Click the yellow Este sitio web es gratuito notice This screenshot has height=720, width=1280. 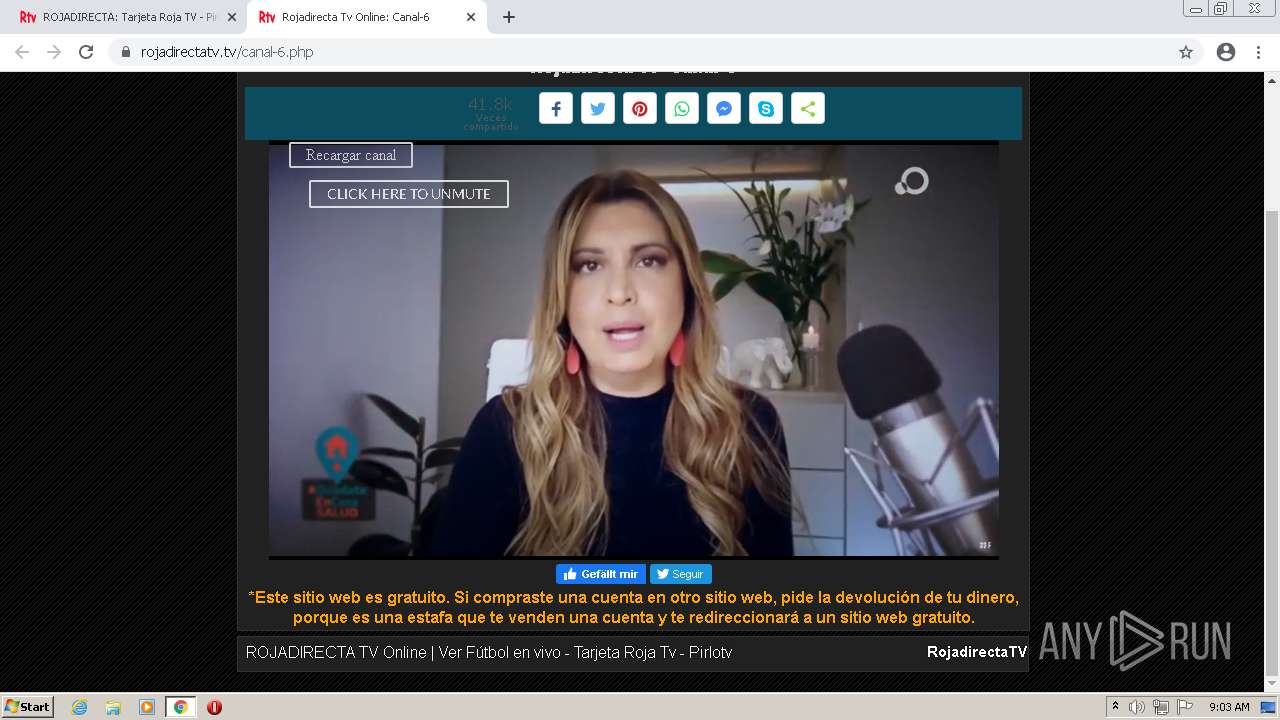pyautogui.click(x=633, y=607)
